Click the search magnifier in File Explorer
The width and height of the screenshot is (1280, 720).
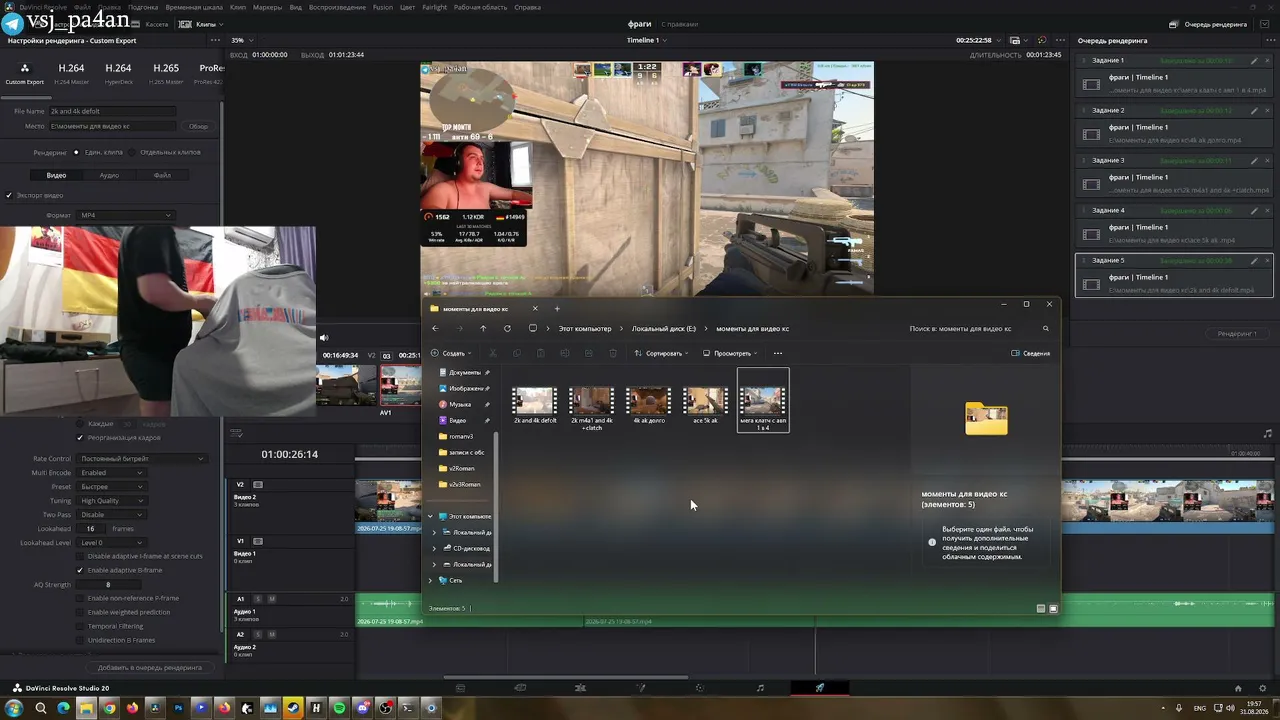tap(1046, 328)
